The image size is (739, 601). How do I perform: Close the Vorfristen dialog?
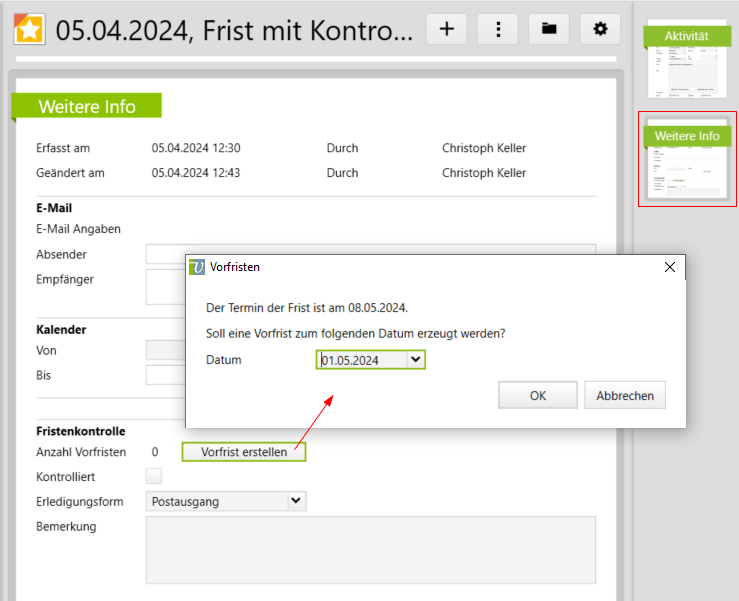coord(670,267)
